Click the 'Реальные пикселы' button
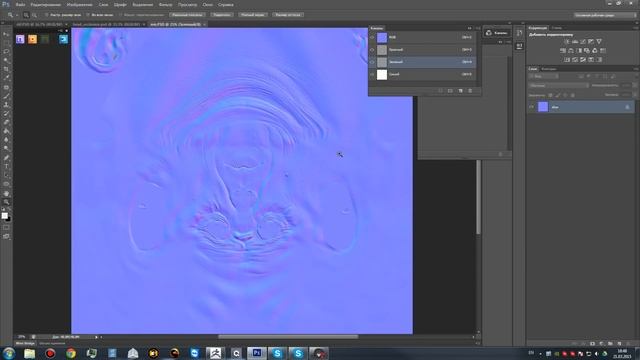 point(187,15)
